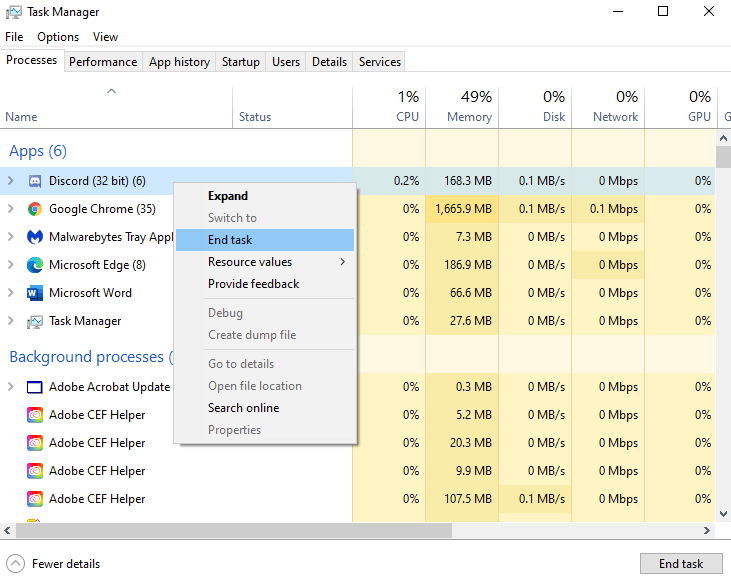The image size is (731, 585).
Task: Expand the Malwarebytes Tray process group
Action: pyautogui.click(x=11, y=237)
